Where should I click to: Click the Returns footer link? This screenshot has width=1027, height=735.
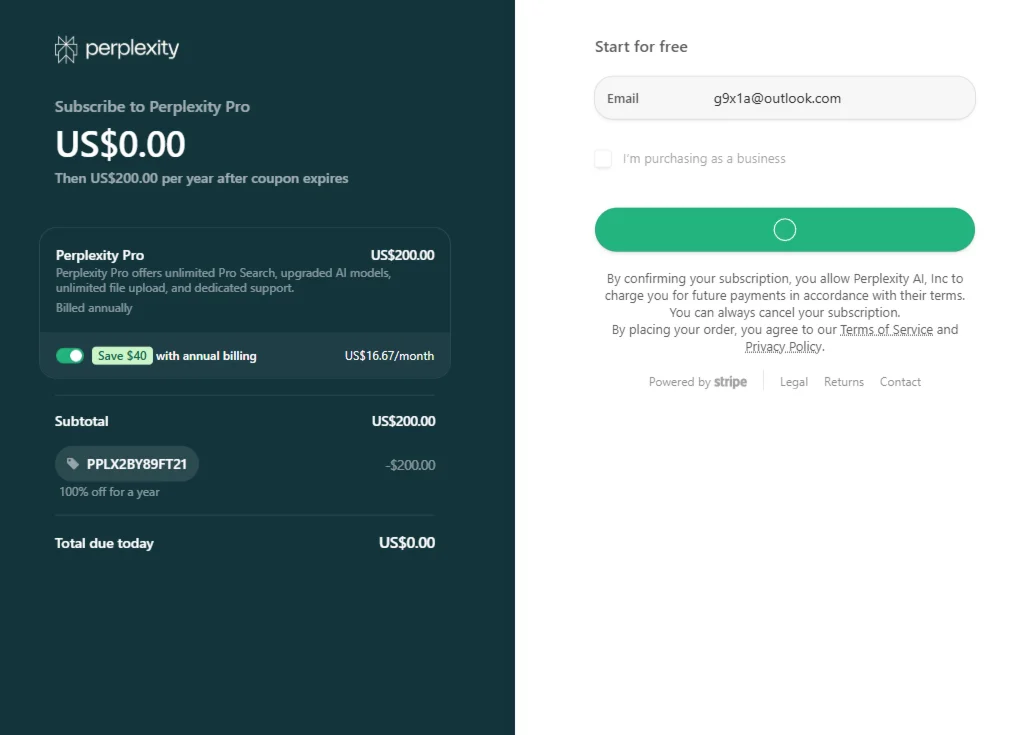point(844,382)
